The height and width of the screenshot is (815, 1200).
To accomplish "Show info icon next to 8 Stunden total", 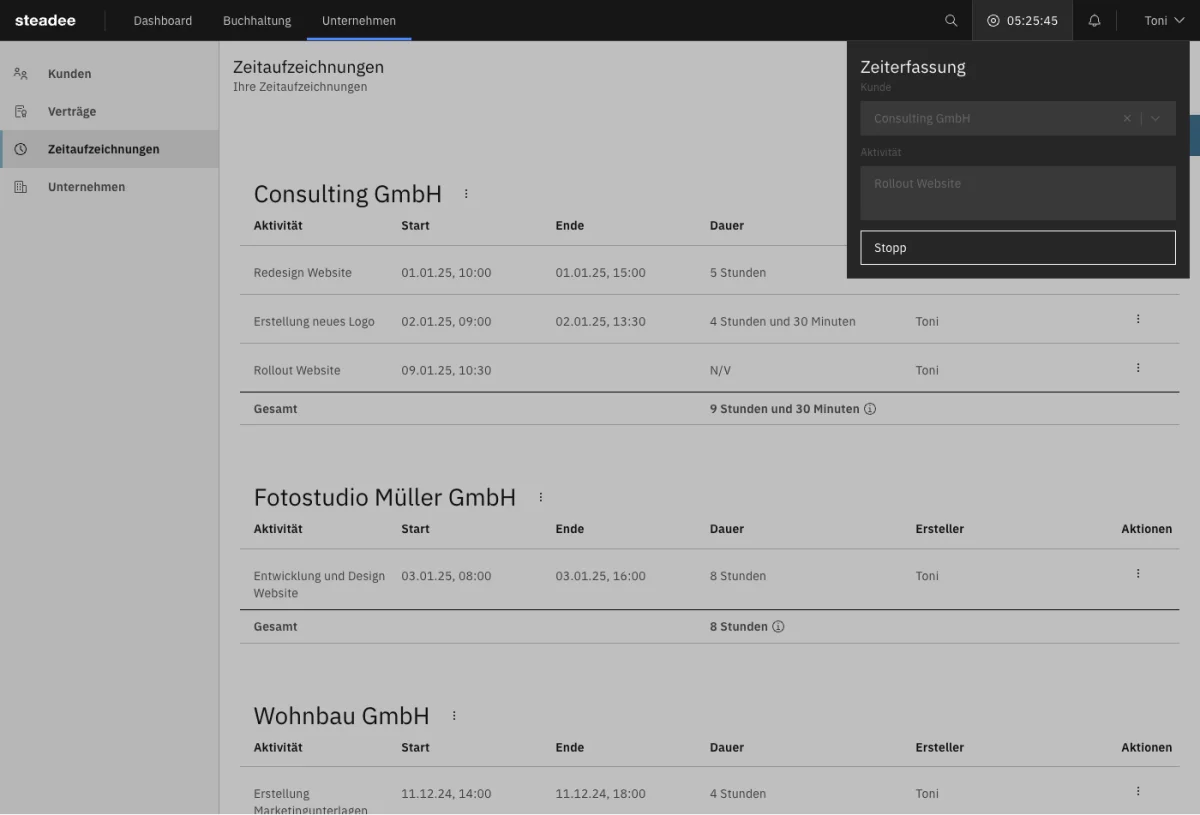I will click(778, 627).
